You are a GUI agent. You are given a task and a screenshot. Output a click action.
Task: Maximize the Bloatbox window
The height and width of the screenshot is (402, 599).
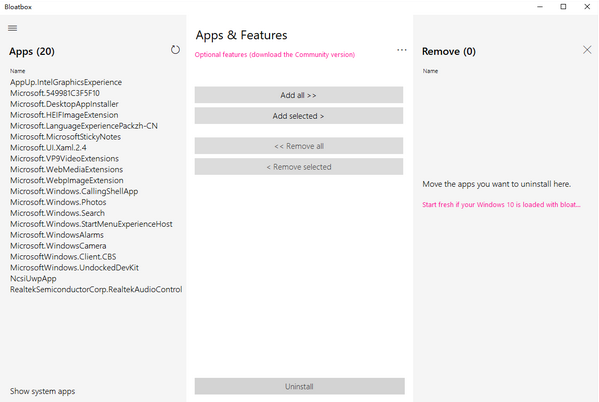[563, 6]
